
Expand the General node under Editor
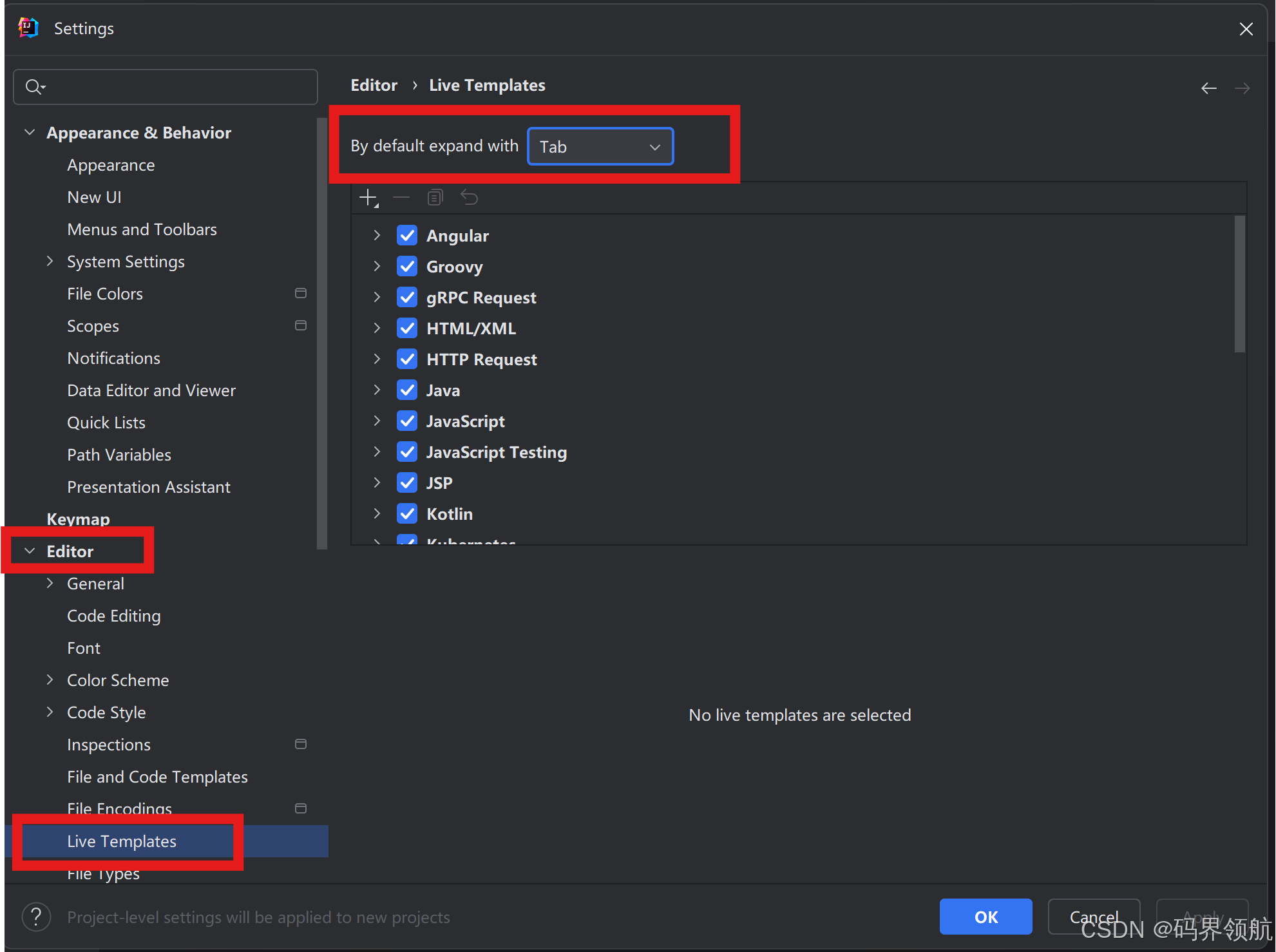50,584
